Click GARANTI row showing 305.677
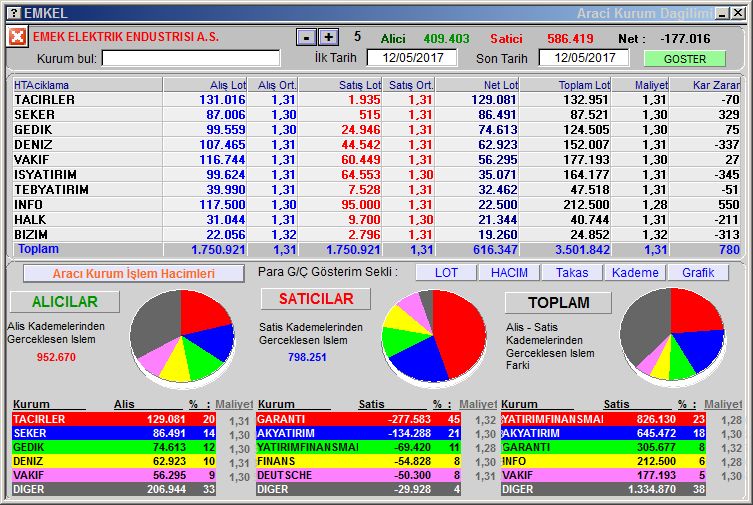 coord(603,447)
